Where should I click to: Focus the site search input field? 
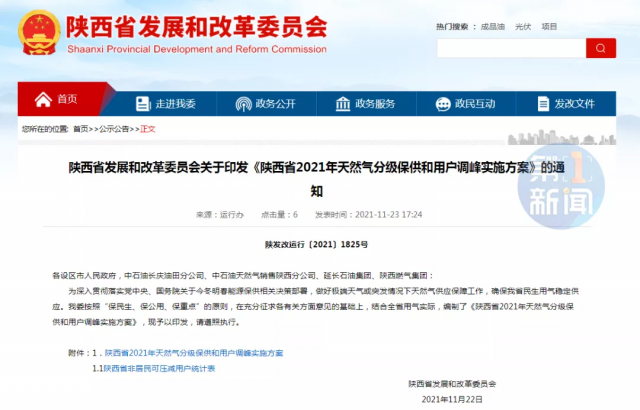coord(510,47)
